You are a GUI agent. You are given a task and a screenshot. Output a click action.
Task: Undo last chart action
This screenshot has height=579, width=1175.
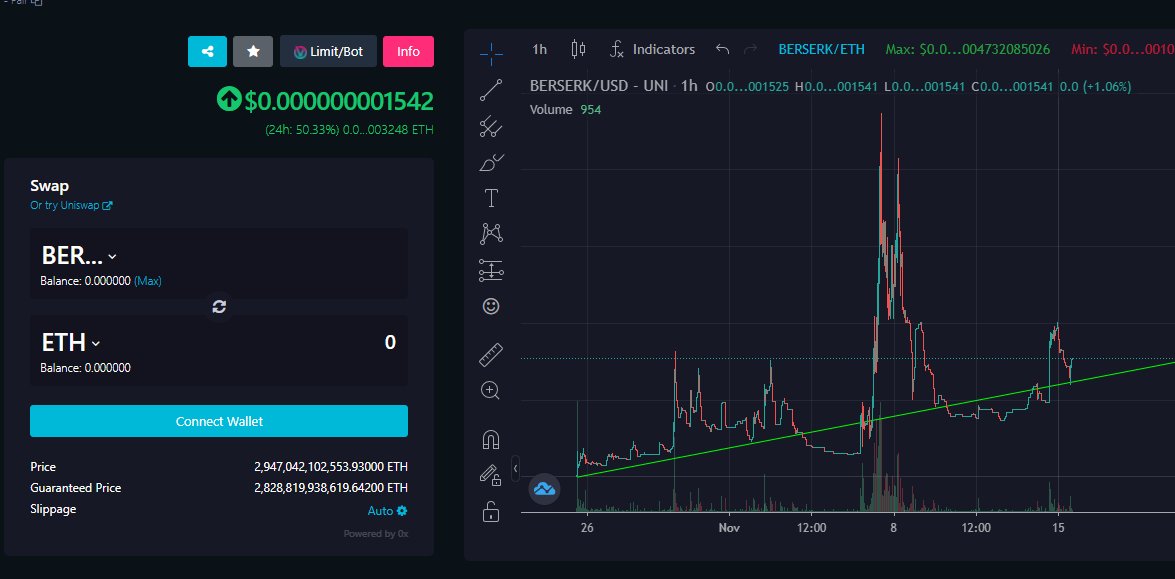[722, 49]
